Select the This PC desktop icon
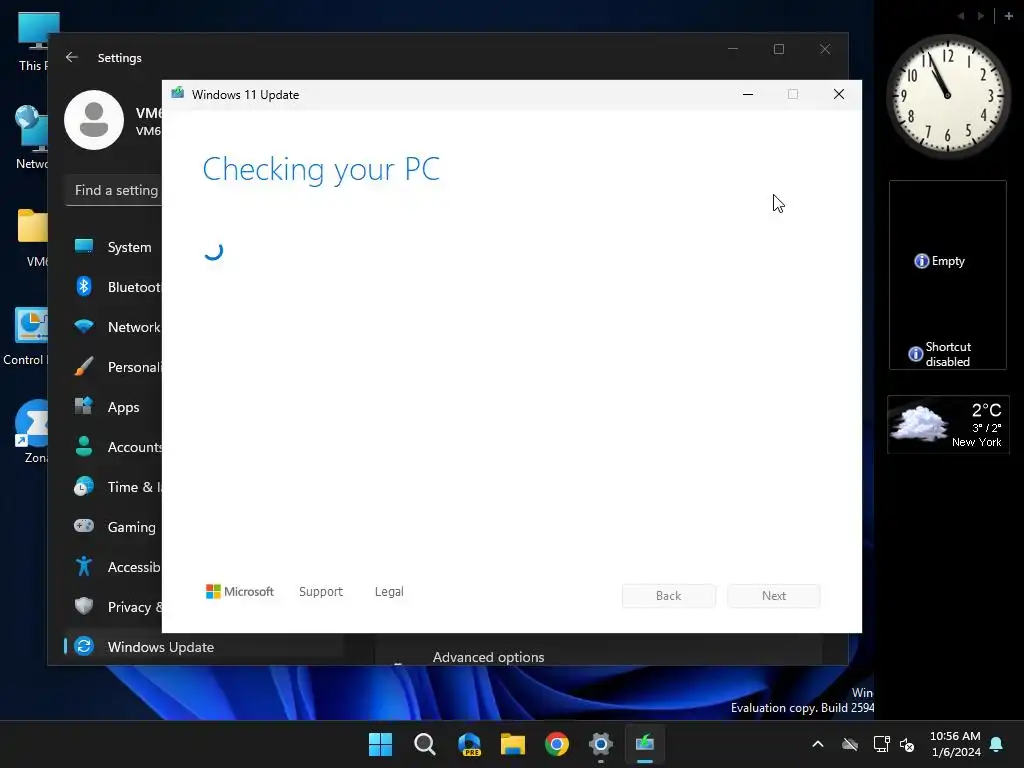This screenshot has height=768, width=1024. coord(34,41)
